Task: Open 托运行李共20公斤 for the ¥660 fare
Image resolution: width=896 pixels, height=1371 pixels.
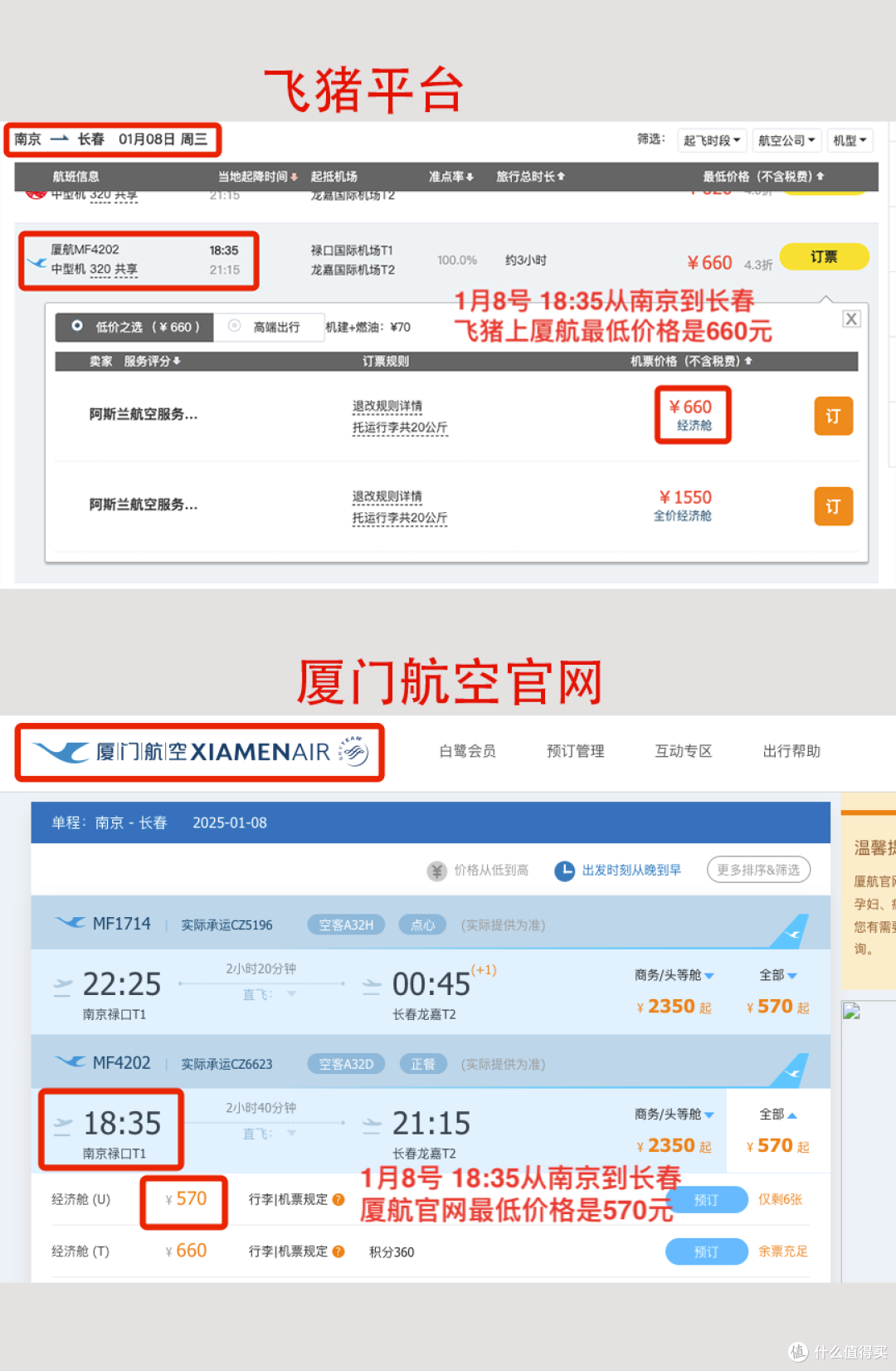Action: pyautogui.click(x=400, y=427)
